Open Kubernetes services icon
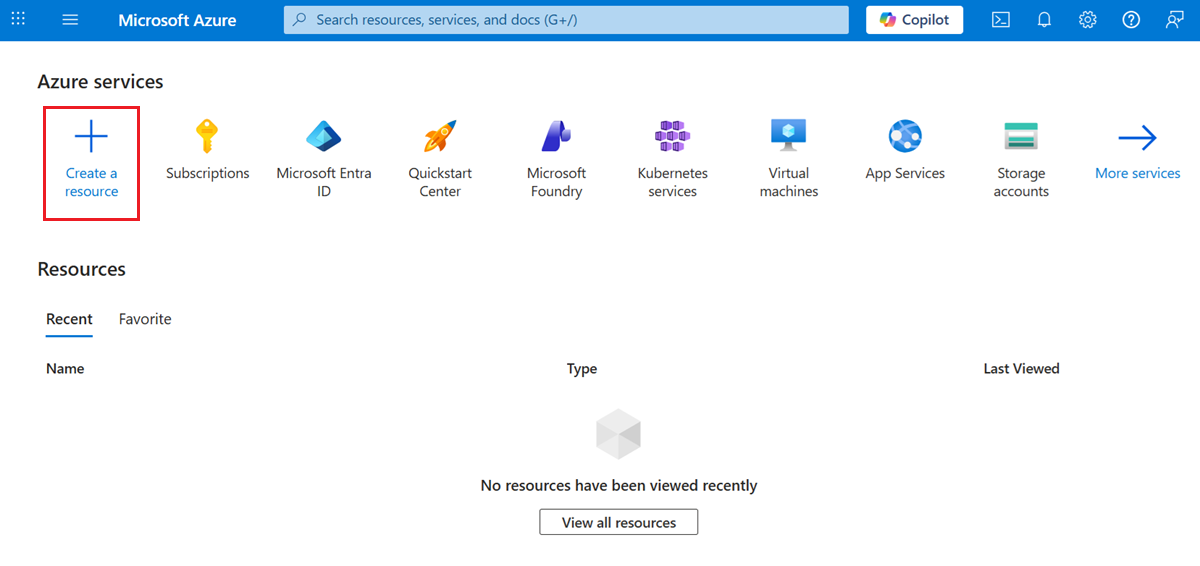 [672, 136]
